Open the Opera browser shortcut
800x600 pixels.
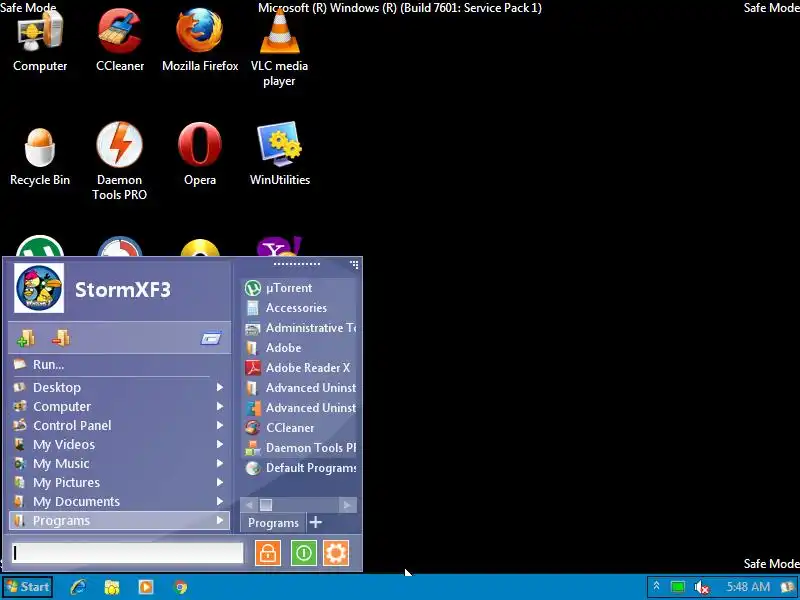(200, 155)
